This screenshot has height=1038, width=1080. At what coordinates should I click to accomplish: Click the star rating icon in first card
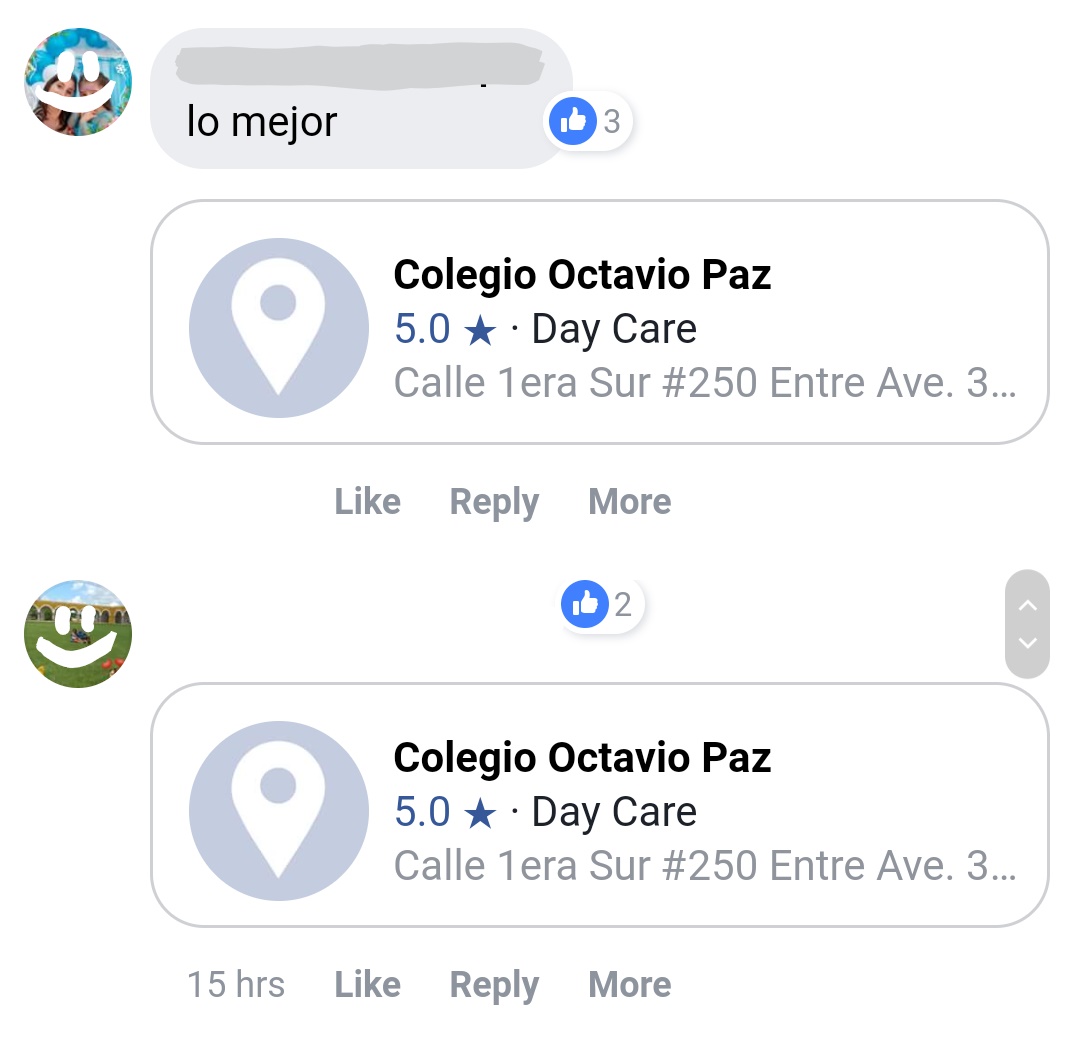click(x=480, y=330)
